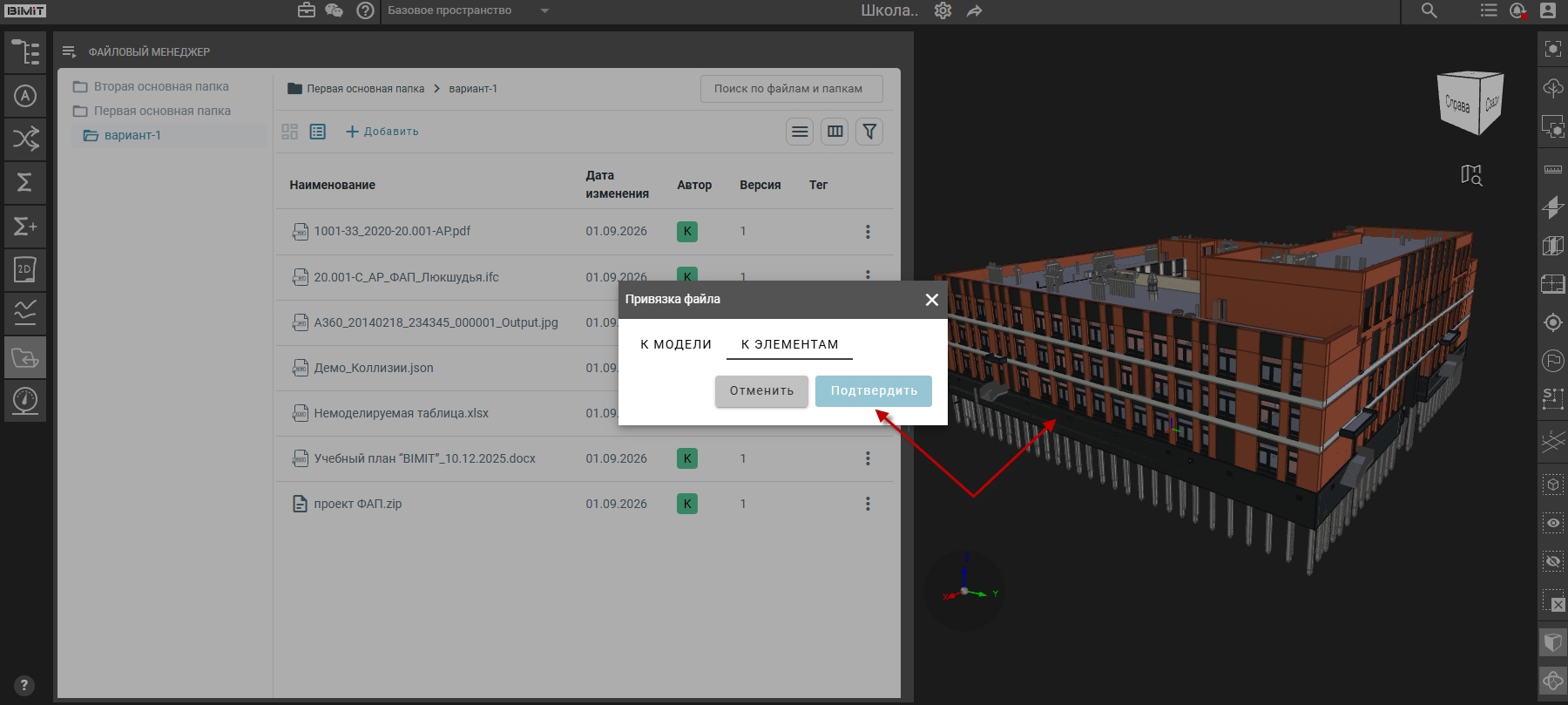Close the Привязка файла dialog
Image resolution: width=1568 pixels, height=705 pixels.
point(932,300)
